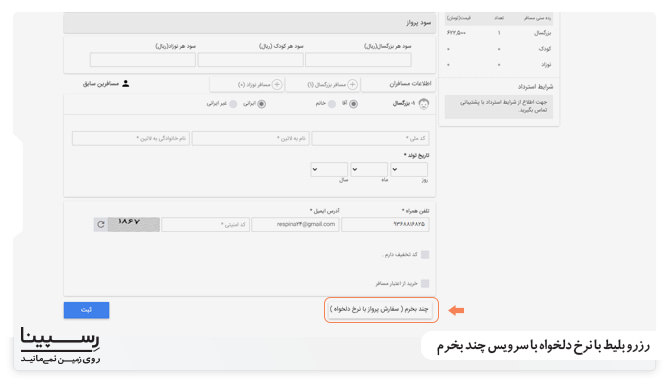The height and width of the screenshot is (385, 670).
Task: Tick the 'کد تخفیف دارم' checkbox
Action: (x=425, y=255)
